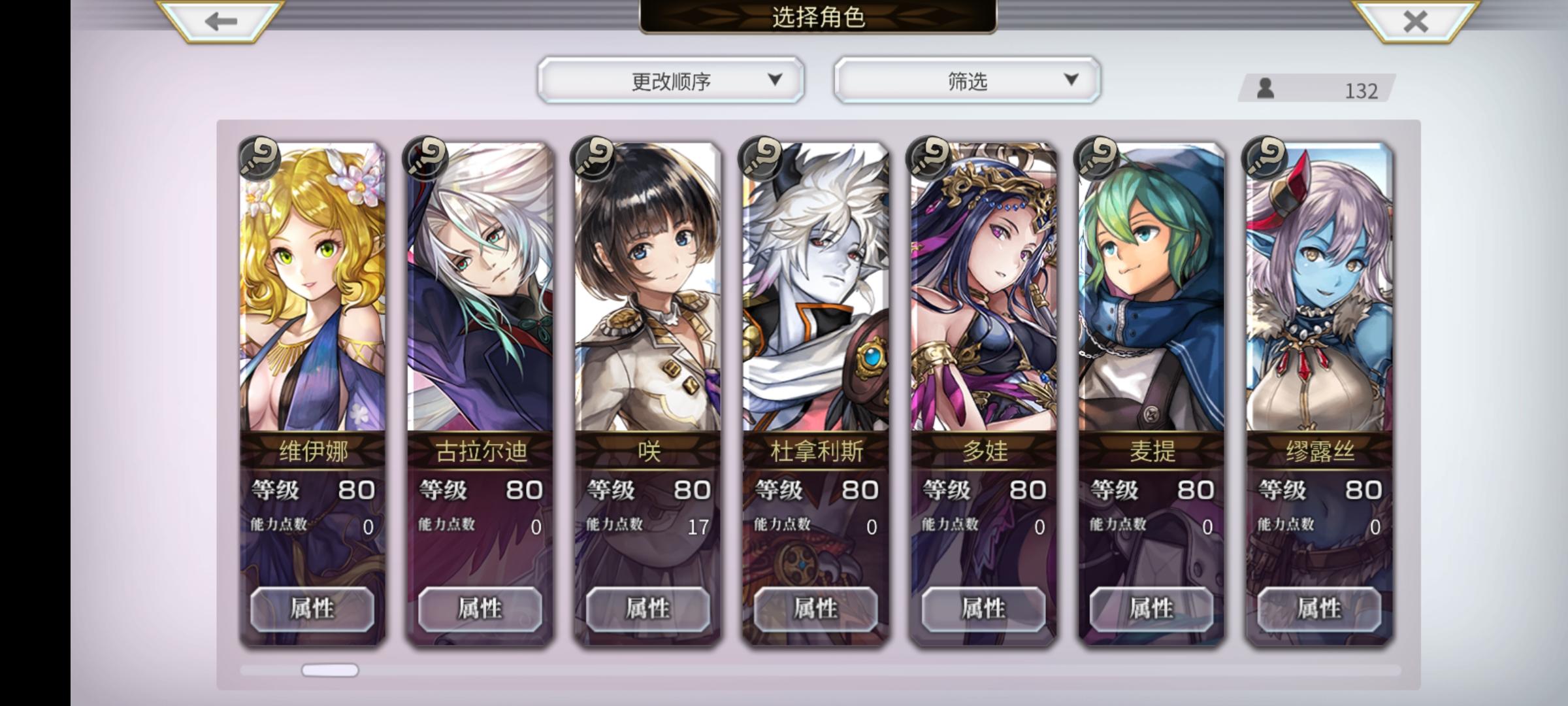Click the key icon on 多娃 card
Image resolution: width=1568 pixels, height=706 pixels.
point(930,158)
